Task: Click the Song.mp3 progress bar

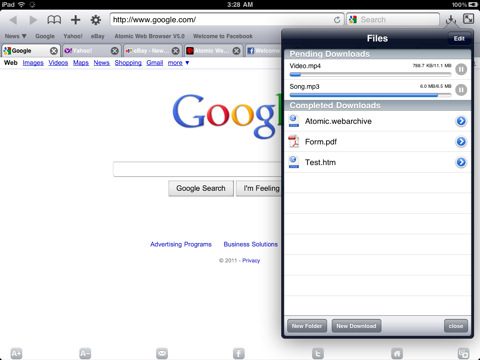Action: [x=370, y=95]
